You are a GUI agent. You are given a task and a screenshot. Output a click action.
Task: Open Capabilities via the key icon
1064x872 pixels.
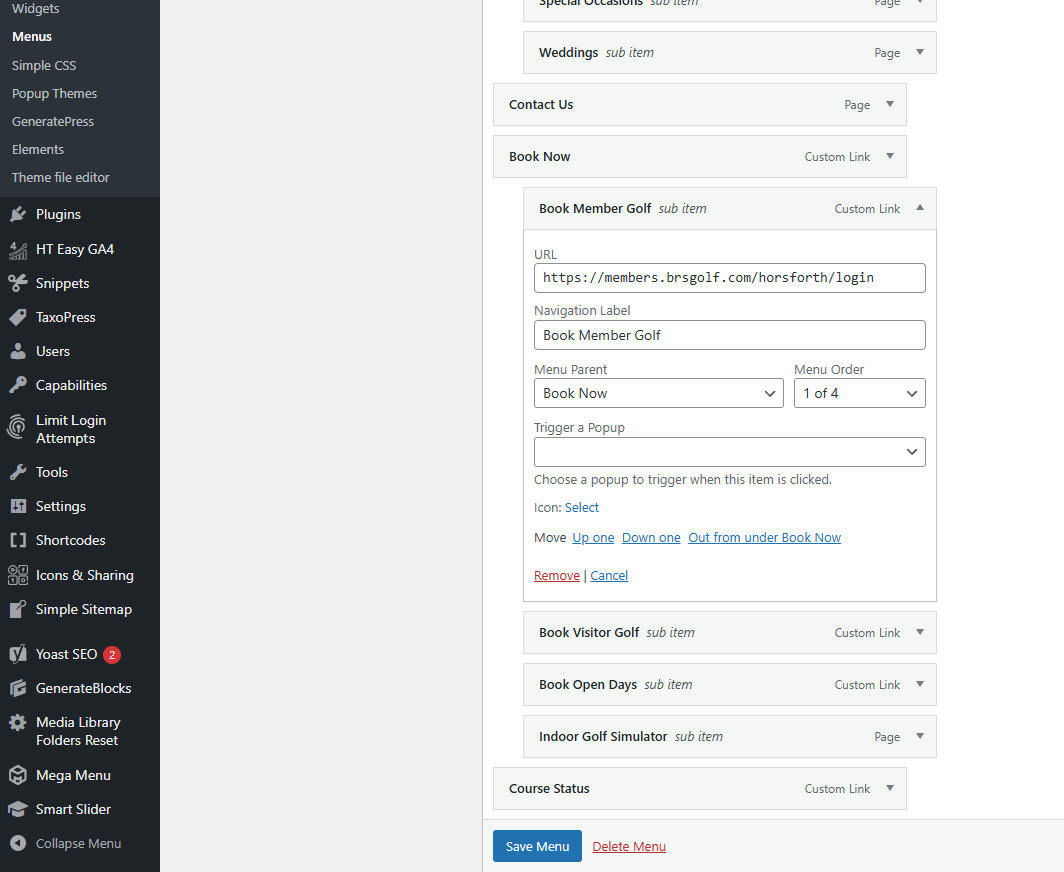[18, 386]
